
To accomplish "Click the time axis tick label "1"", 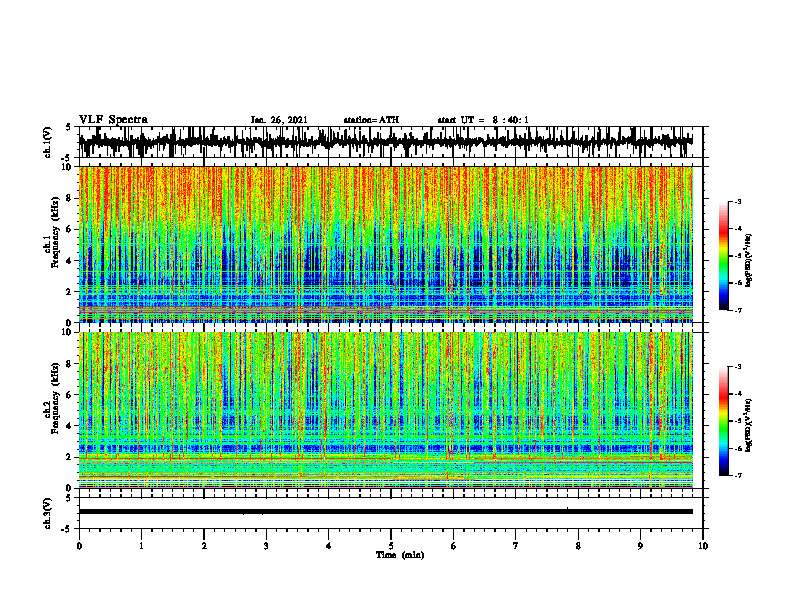I will click(141, 546).
